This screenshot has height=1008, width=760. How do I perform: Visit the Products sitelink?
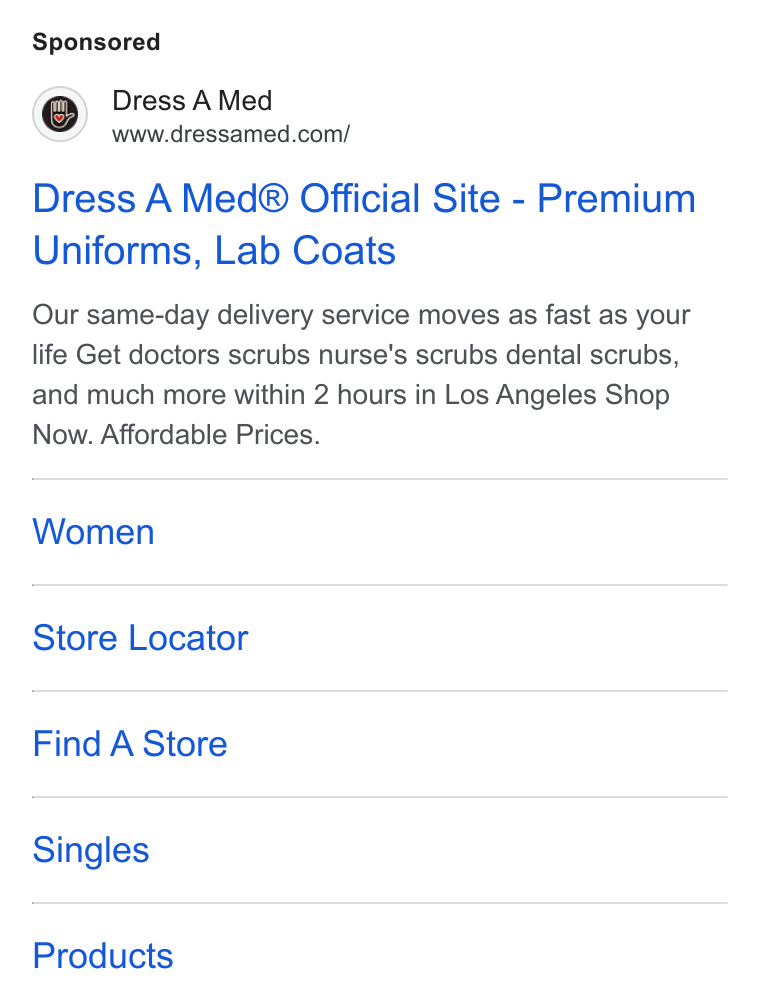point(103,956)
